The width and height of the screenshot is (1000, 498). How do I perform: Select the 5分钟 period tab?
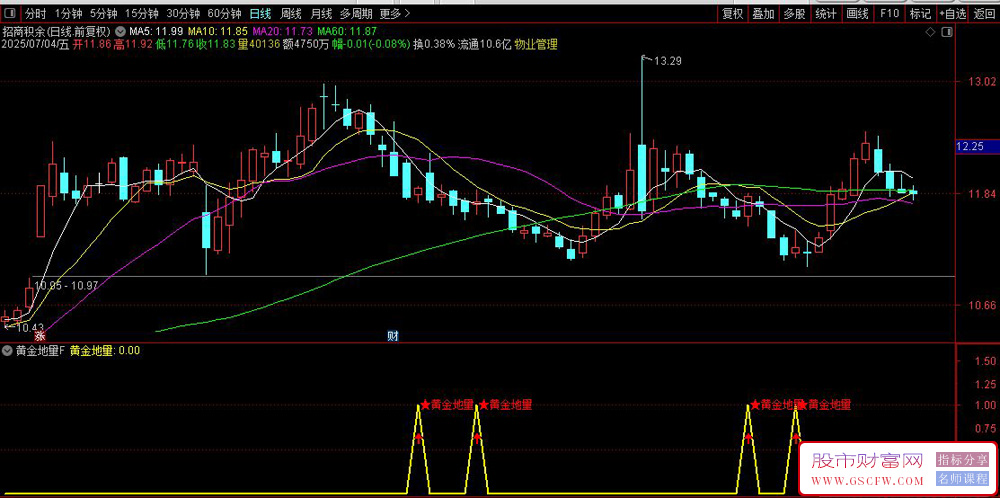(103, 13)
